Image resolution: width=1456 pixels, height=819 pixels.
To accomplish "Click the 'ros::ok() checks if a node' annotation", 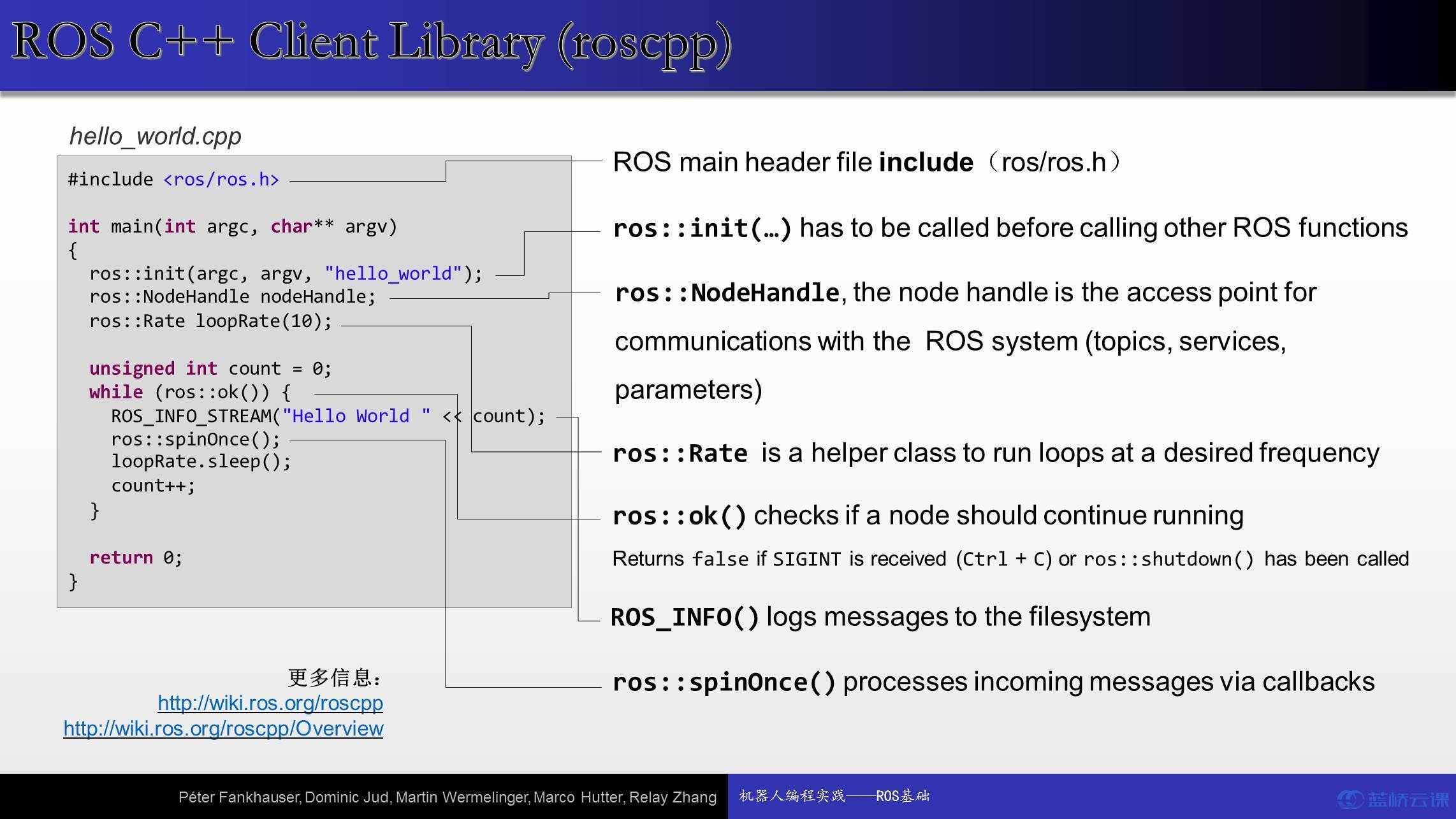I will point(928,515).
